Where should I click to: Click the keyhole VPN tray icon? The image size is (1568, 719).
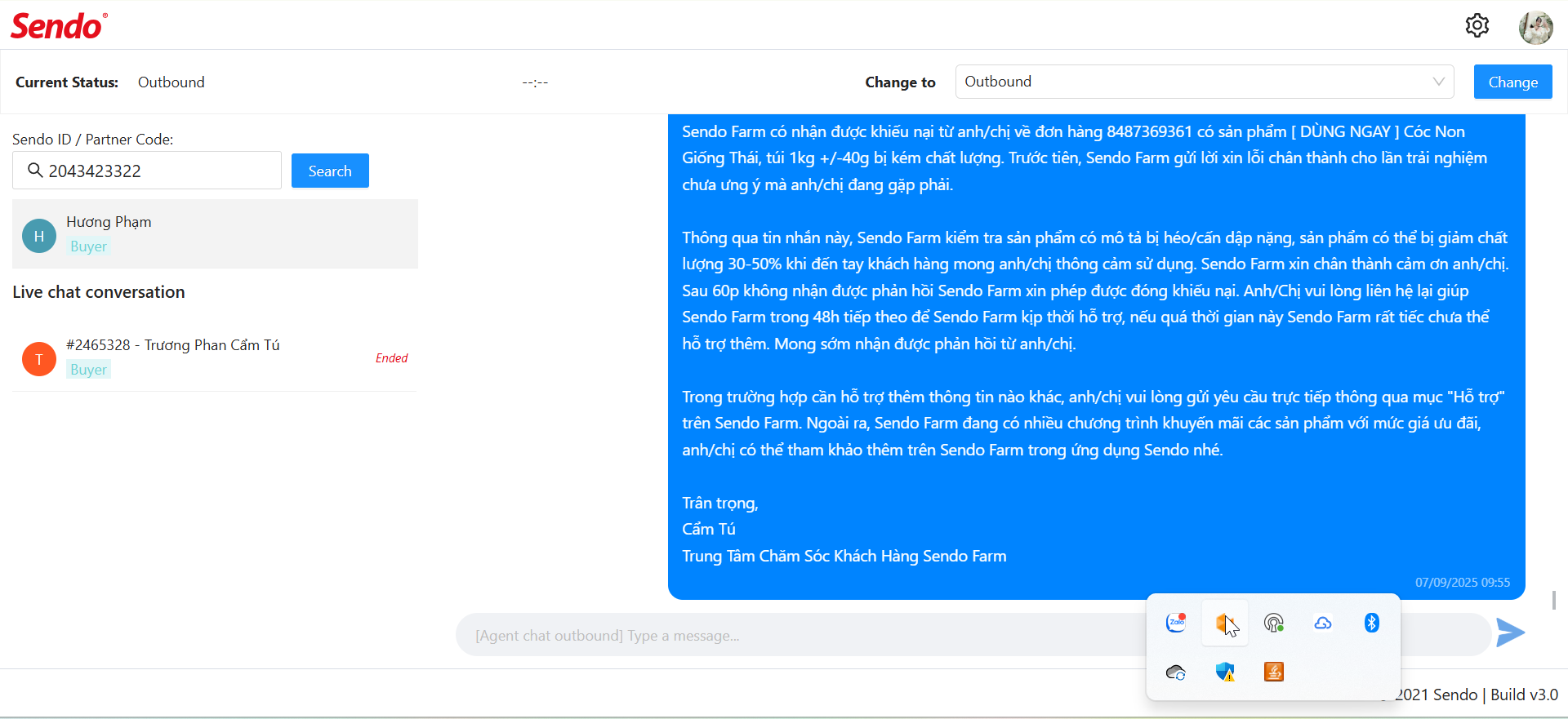point(1274,624)
